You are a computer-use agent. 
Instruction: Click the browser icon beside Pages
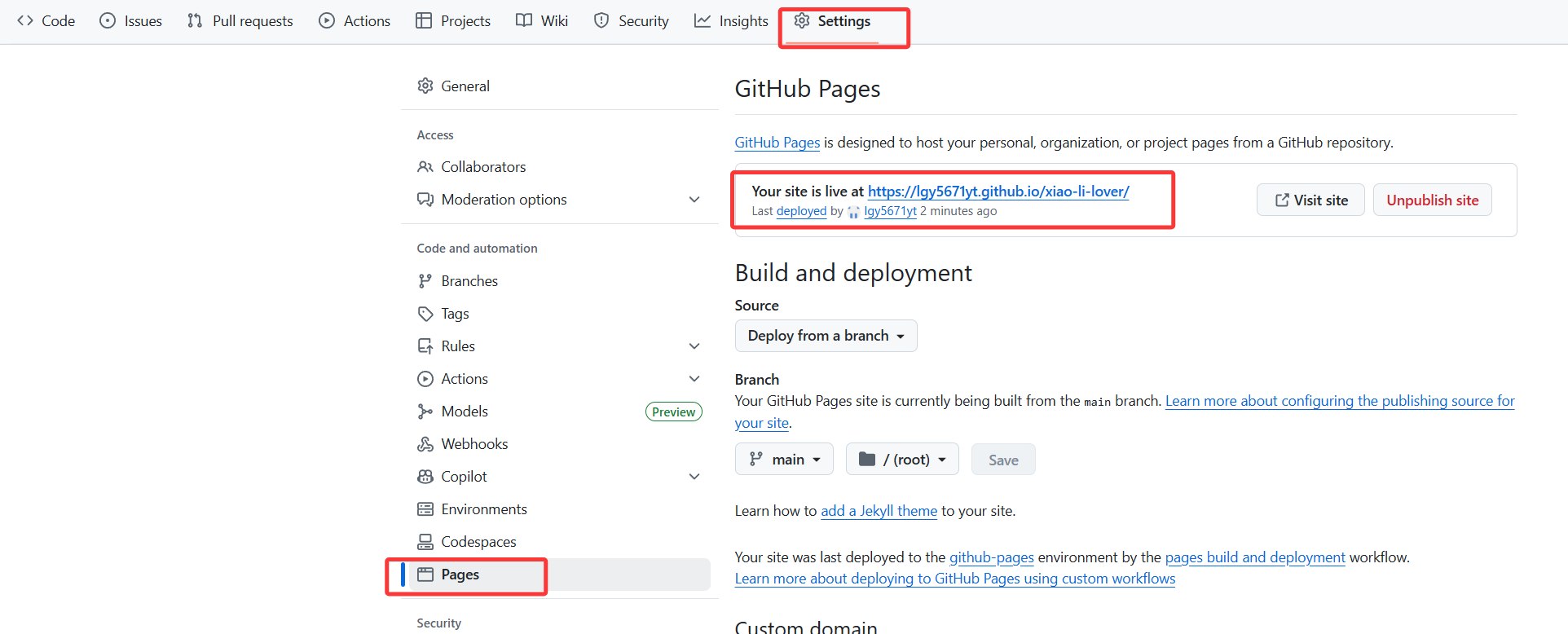tap(425, 575)
